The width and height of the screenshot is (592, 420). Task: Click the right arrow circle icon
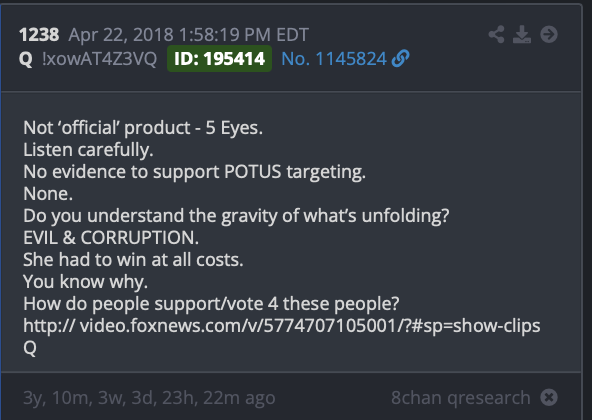click(549, 34)
